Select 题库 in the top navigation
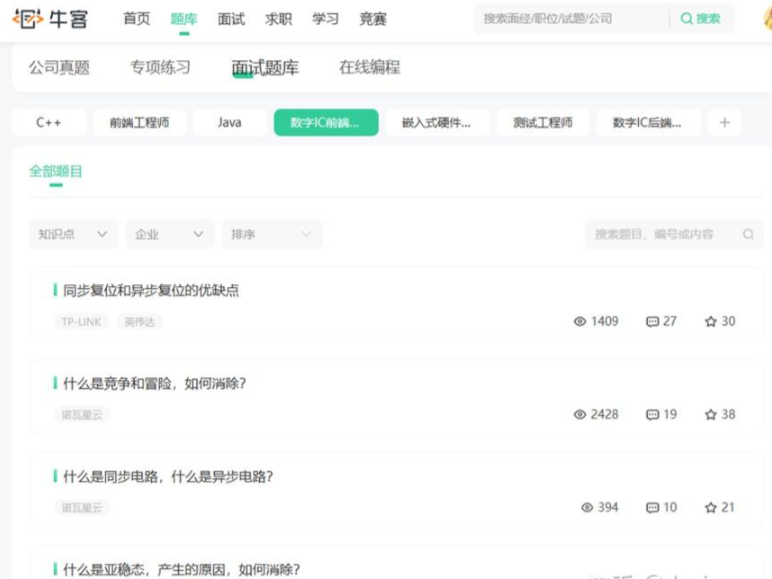Screen dimensions: 772x579 tap(184, 19)
